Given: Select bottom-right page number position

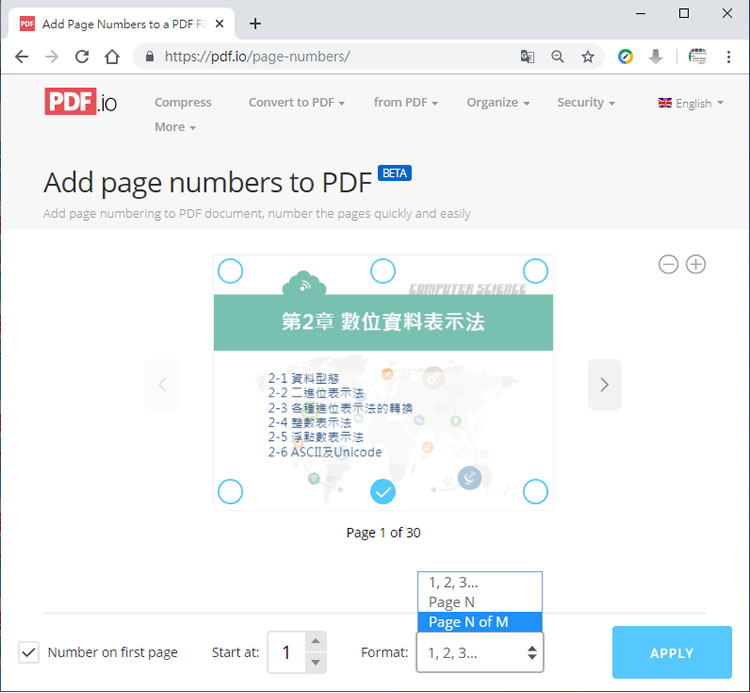Looking at the screenshot, I should point(536,491).
